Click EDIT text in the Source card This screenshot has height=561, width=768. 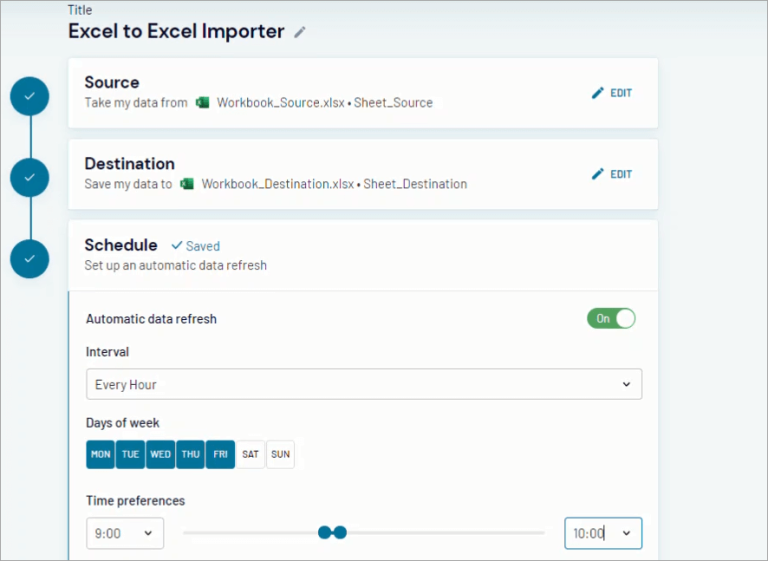pos(621,93)
